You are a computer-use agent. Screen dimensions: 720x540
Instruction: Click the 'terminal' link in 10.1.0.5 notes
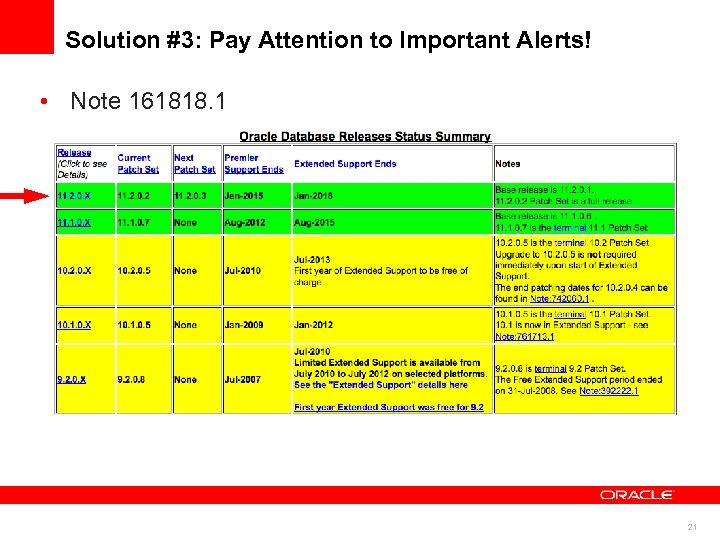pos(570,314)
